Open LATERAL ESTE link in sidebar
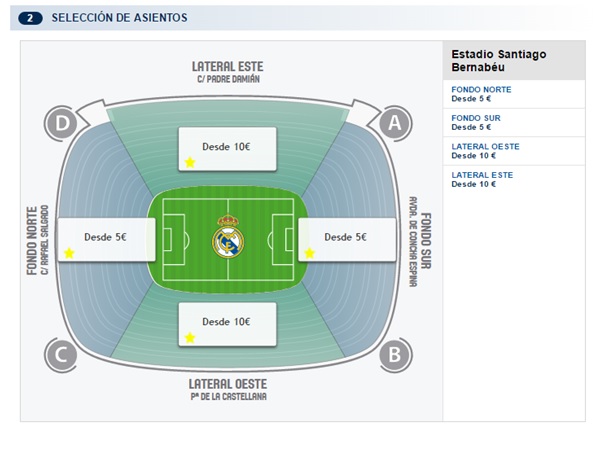The width and height of the screenshot is (609, 455). tap(482, 175)
